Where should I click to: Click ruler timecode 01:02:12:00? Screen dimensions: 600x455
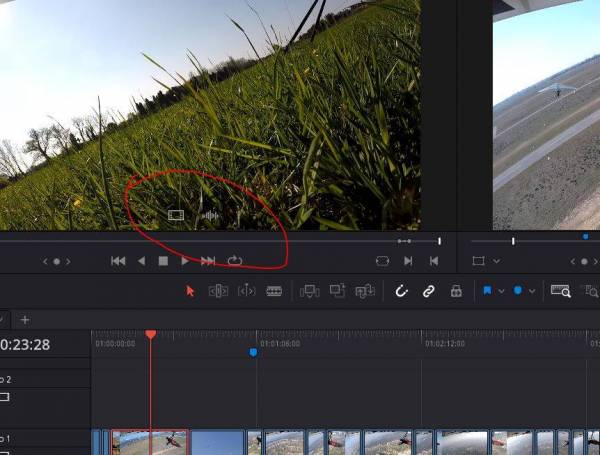[445, 344]
